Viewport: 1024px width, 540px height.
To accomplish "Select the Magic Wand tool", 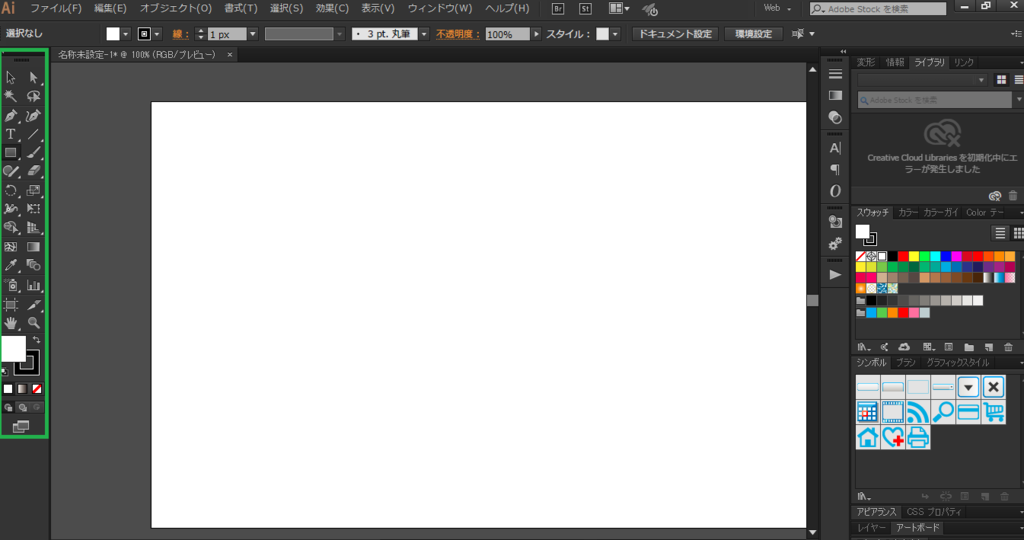I will coord(11,97).
